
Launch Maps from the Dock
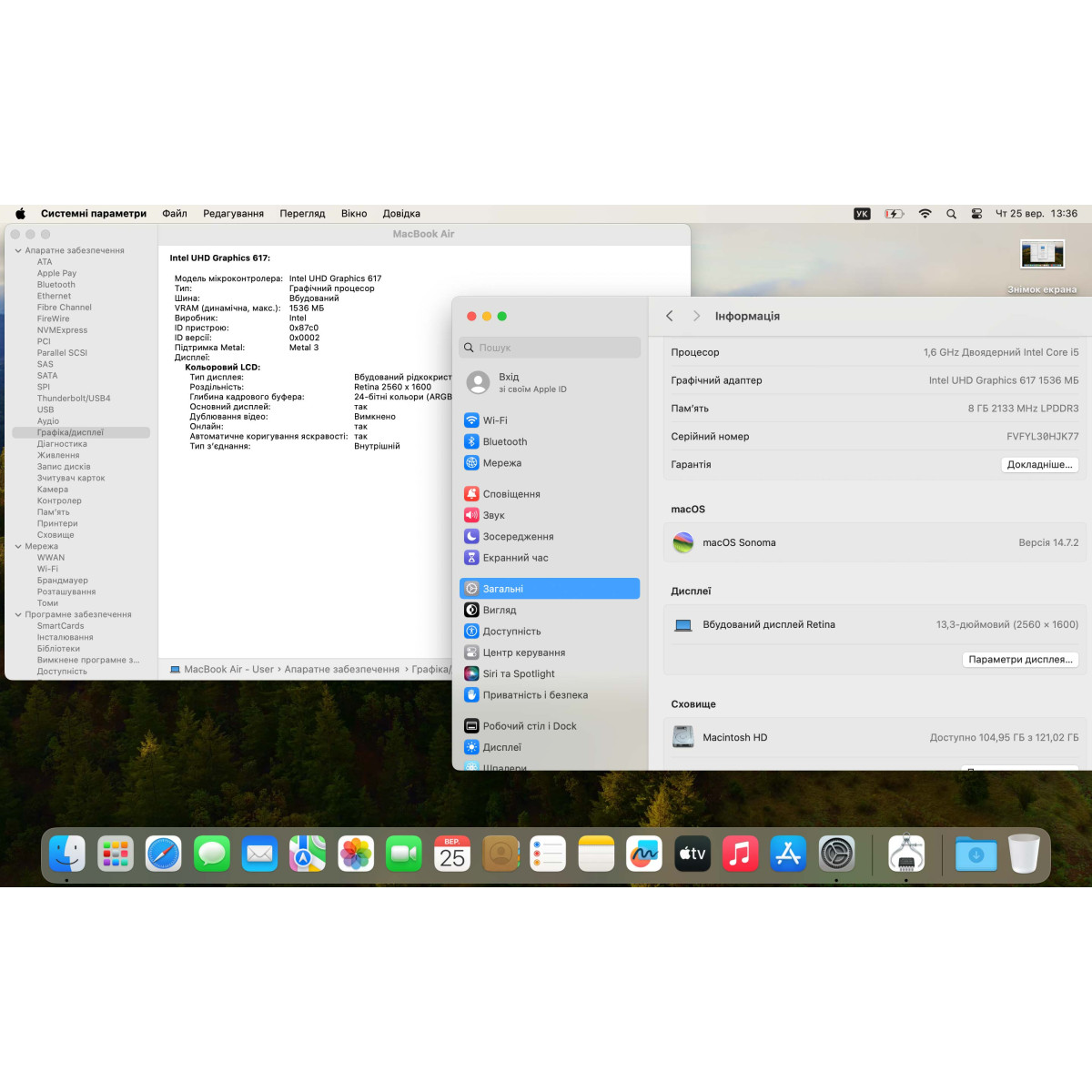(308, 854)
